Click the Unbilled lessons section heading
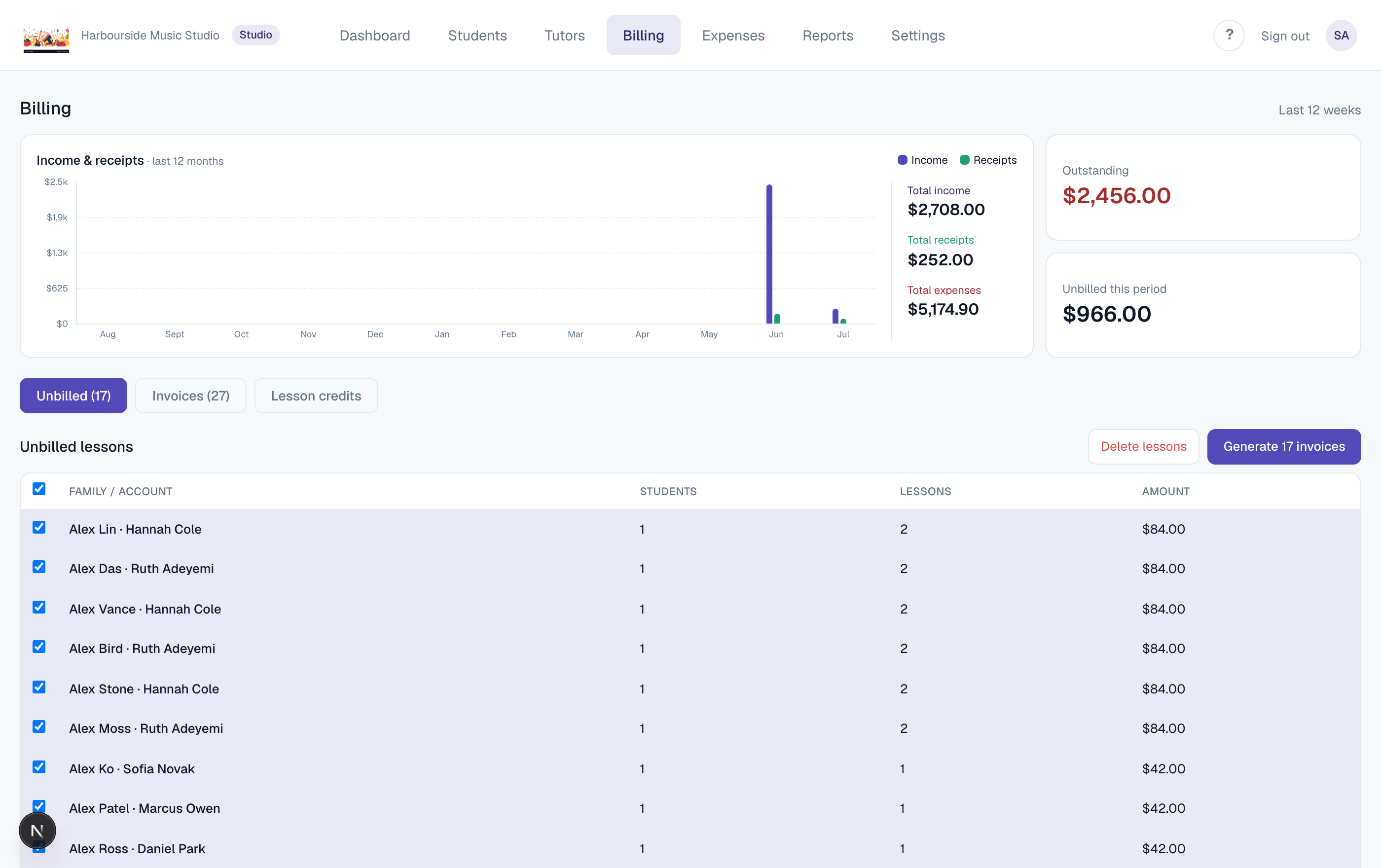 click(x=76, y=447)
